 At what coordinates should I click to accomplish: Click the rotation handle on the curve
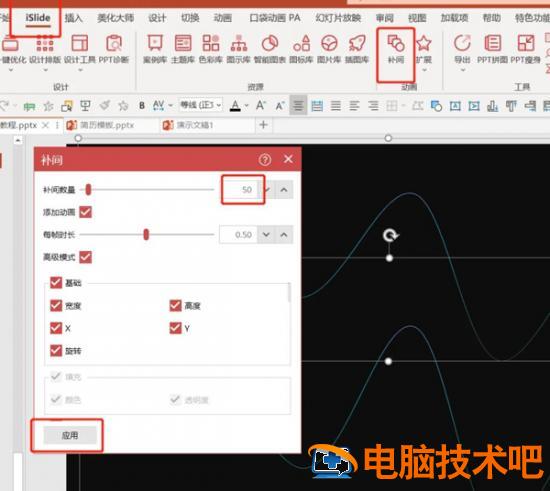pos(390,235)
